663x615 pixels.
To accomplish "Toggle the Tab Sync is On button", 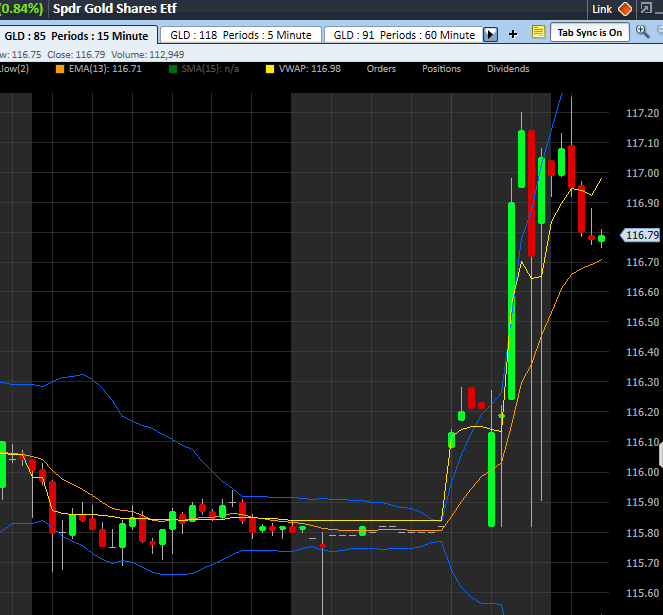I will tap(590, 33).
